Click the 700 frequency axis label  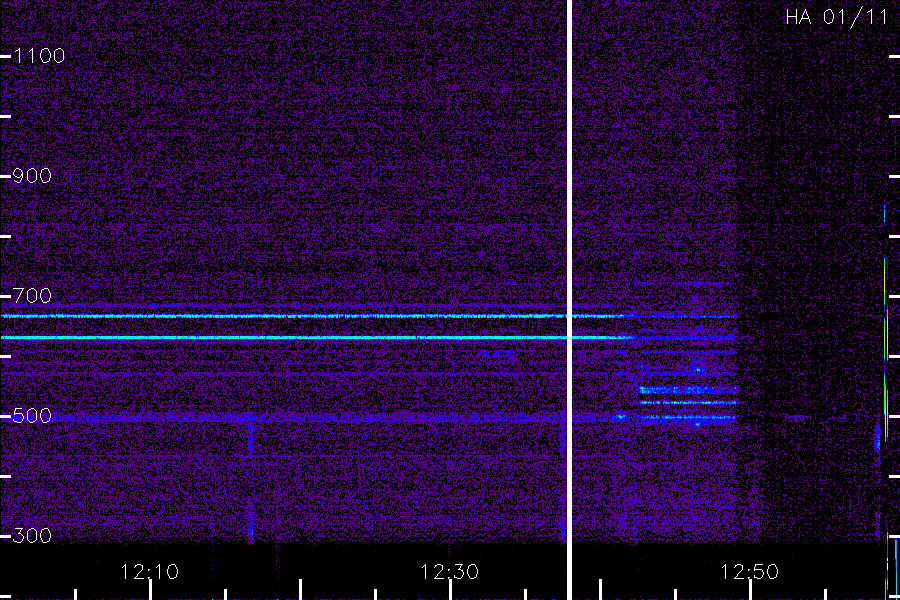pyautogui.click(x=32, y=296)
